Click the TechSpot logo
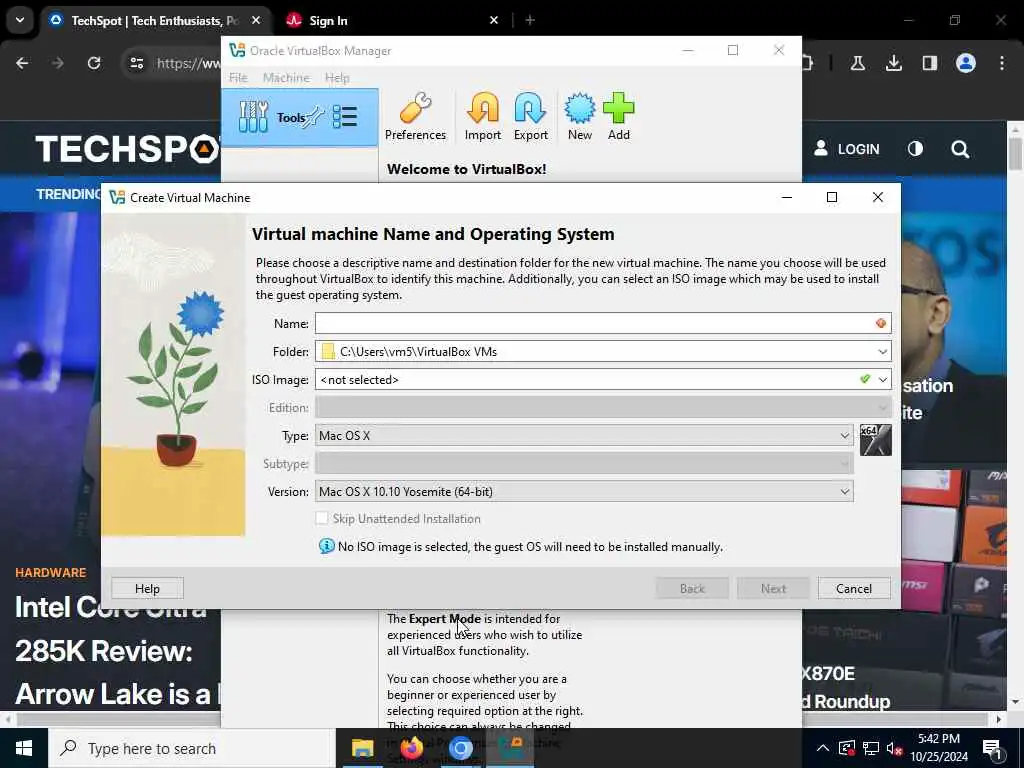The height and width of the screenshot is (768, 1024). [x=127, y=149]
